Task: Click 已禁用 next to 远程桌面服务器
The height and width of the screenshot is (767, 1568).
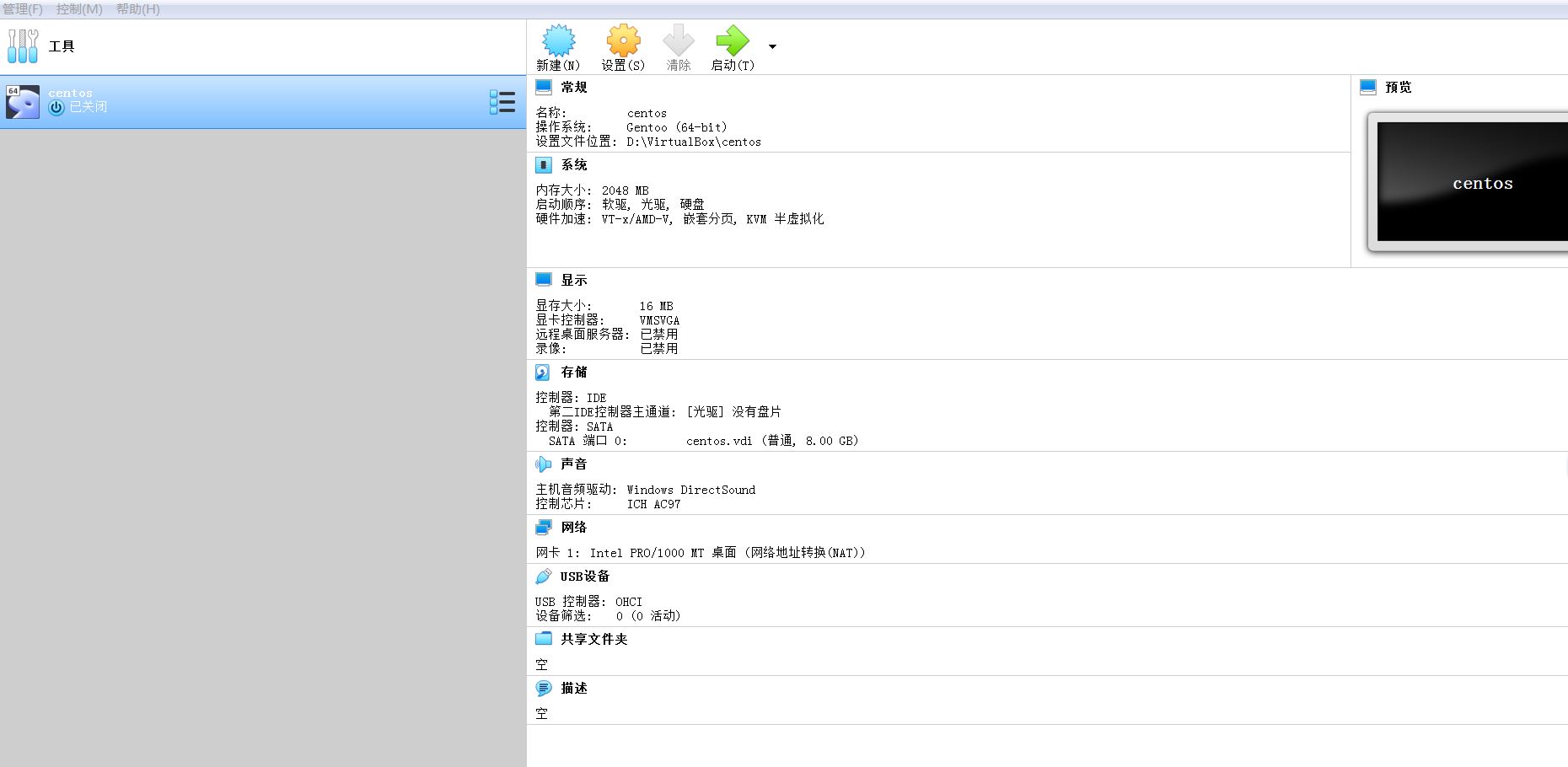Action: 659,335
